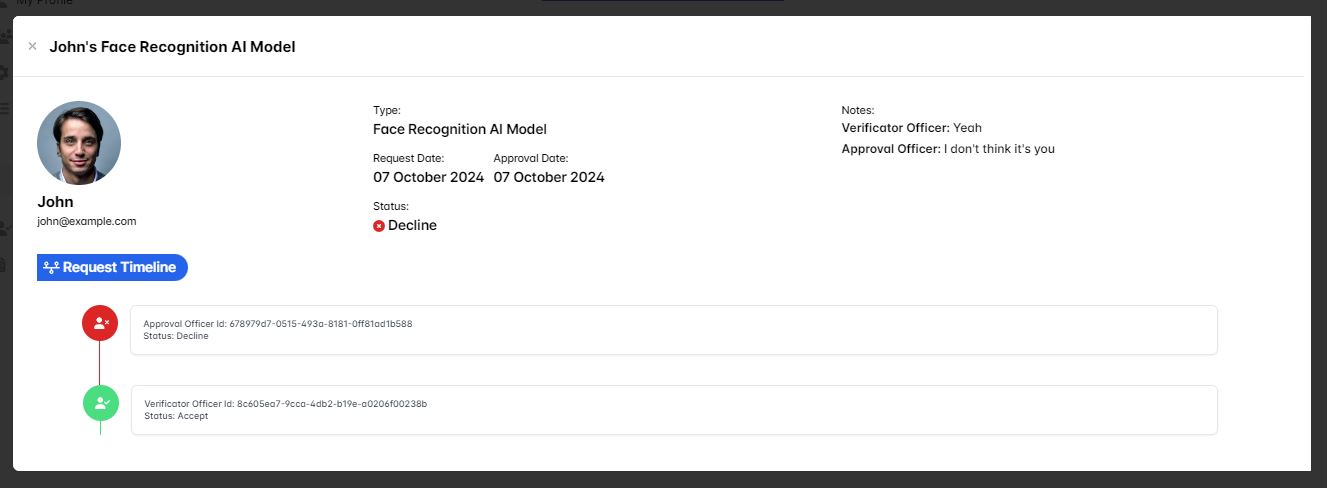
Task: Click the Type value Face Recognition AI Model
Action: [459, 129]
